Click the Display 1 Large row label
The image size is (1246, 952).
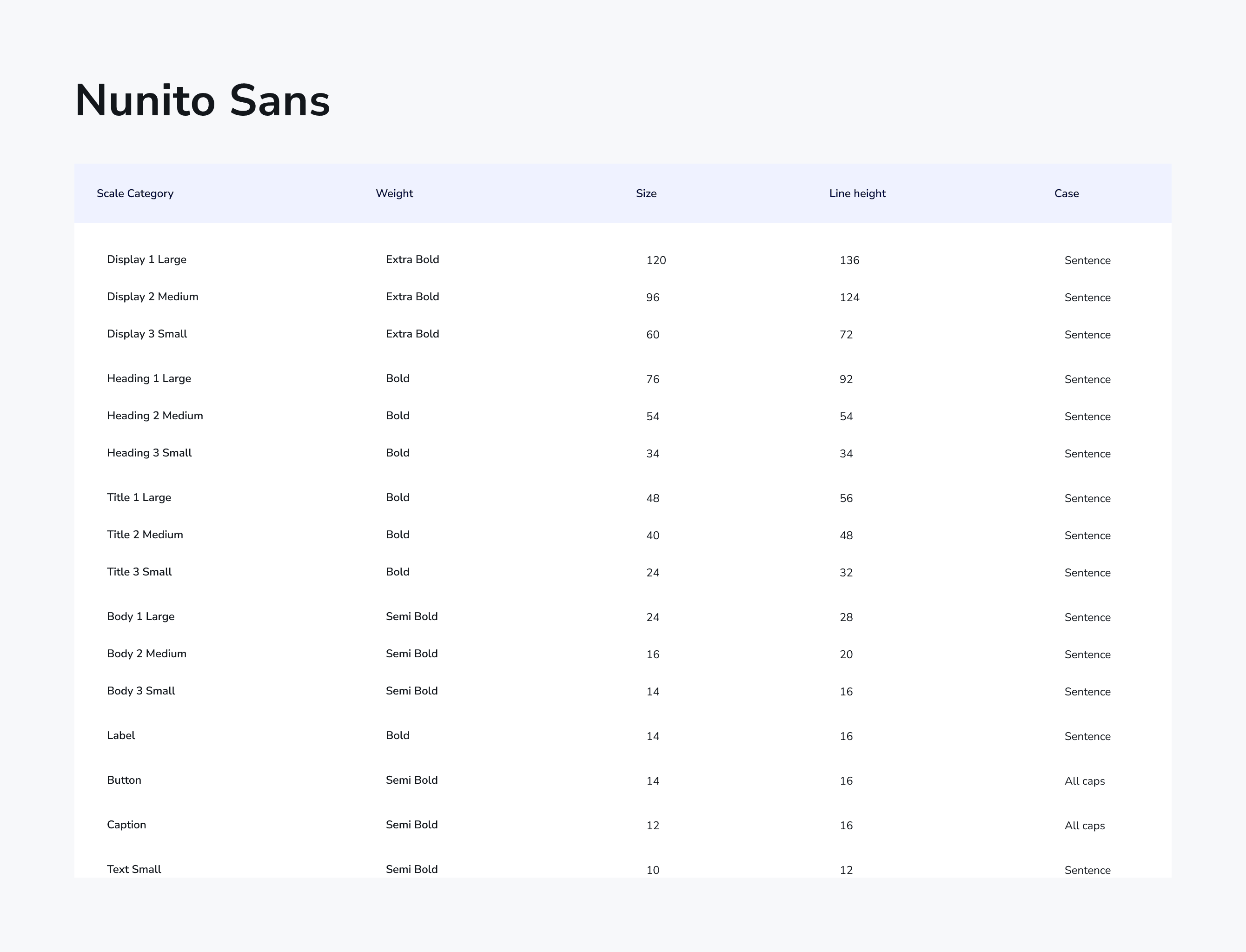(146, 259)
